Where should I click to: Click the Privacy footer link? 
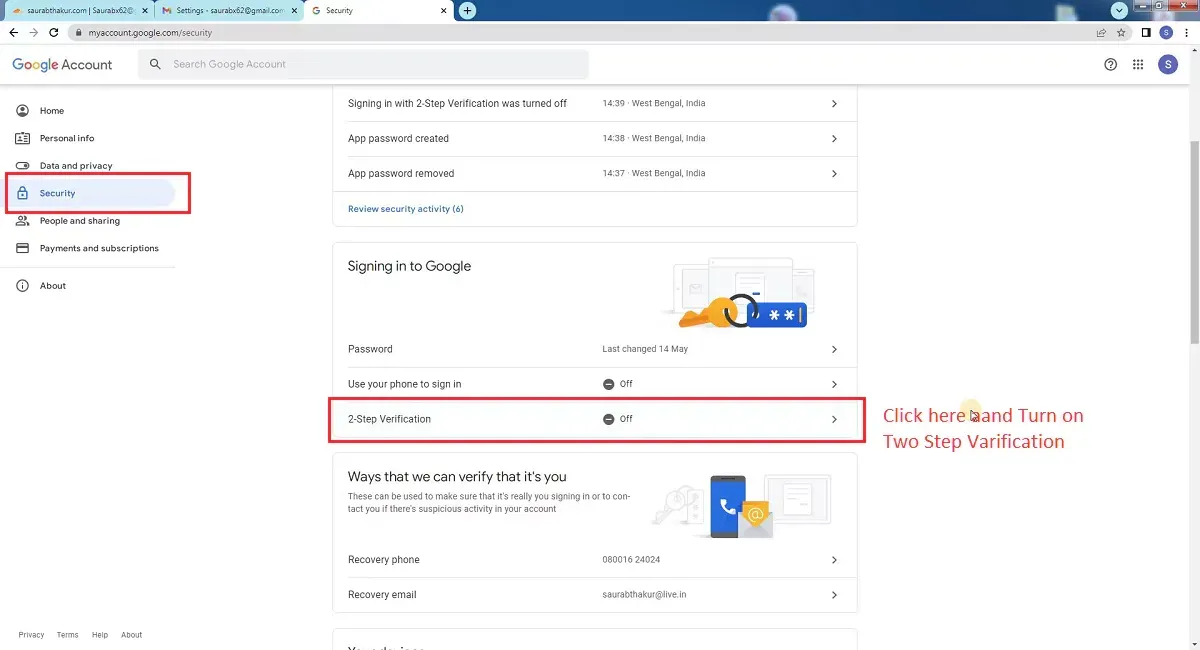(31, 635)
